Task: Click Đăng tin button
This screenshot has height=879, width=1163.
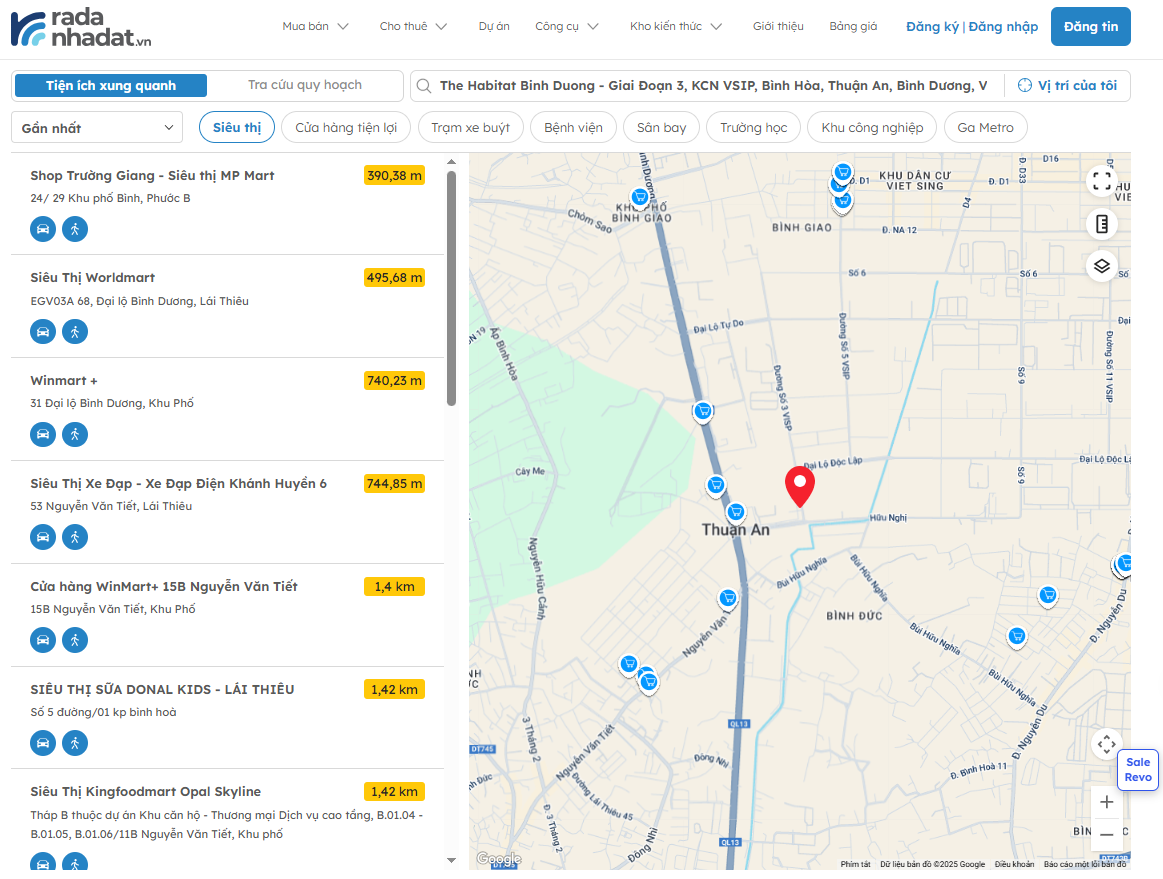Action: [x=1090, y=27]
